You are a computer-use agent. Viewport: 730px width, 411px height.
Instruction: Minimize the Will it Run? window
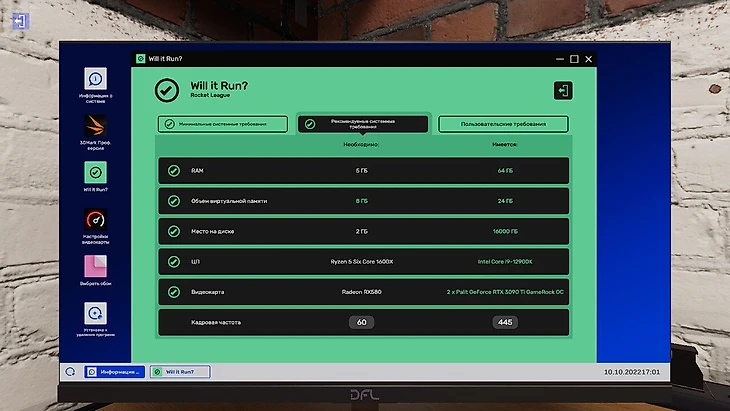(560, 59)
